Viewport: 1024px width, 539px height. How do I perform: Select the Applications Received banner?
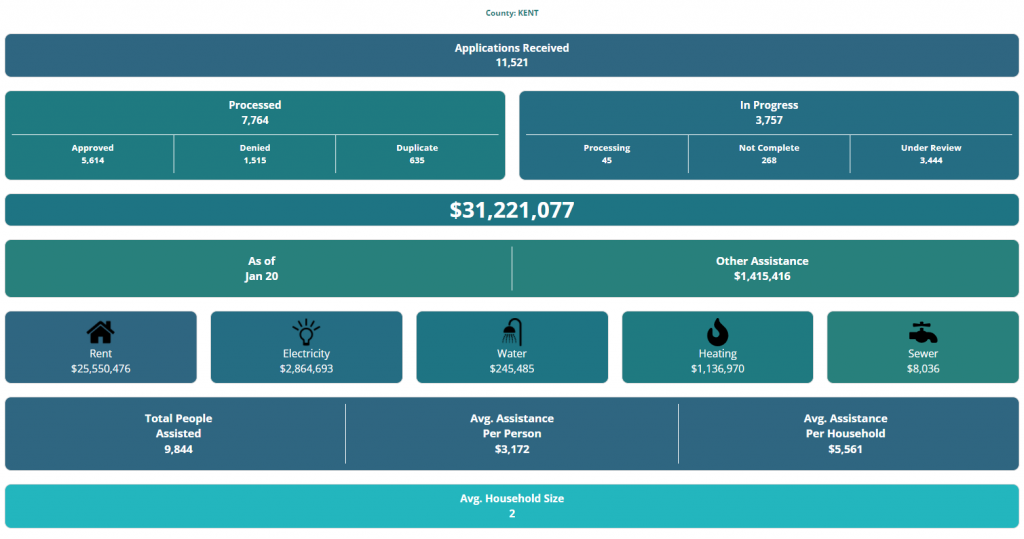pos(511,55)
